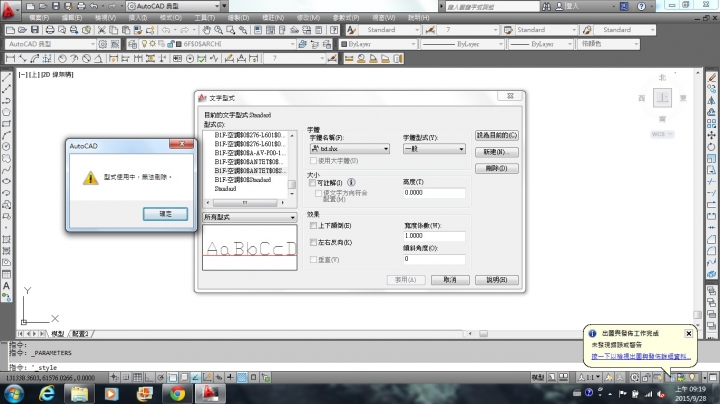Open the ByLayer linetype dropdown

[462, 44]
